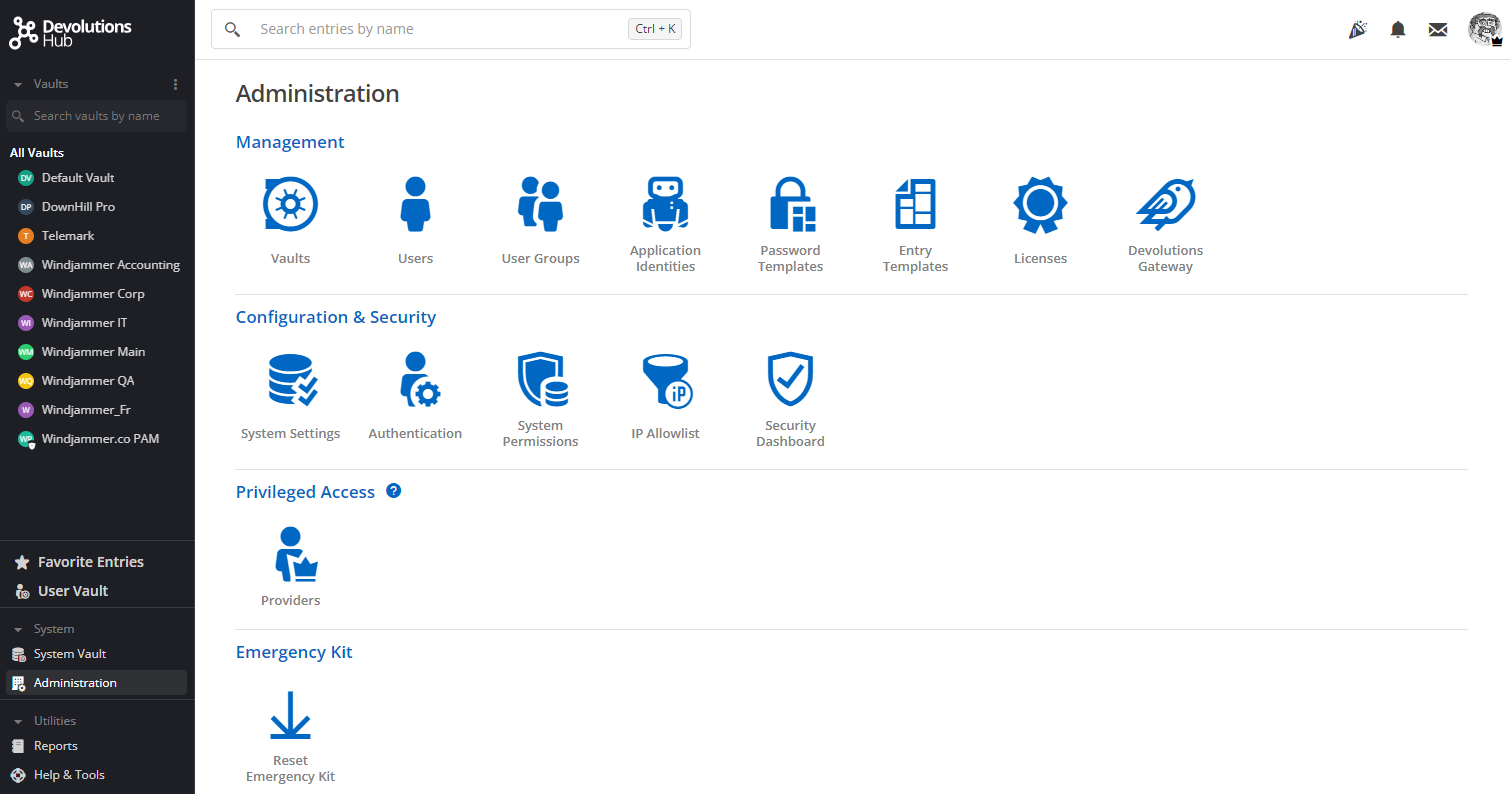Screen dimensions: 1510x794
Task: Collapse the System section arrow
Action: click(18, 630)
